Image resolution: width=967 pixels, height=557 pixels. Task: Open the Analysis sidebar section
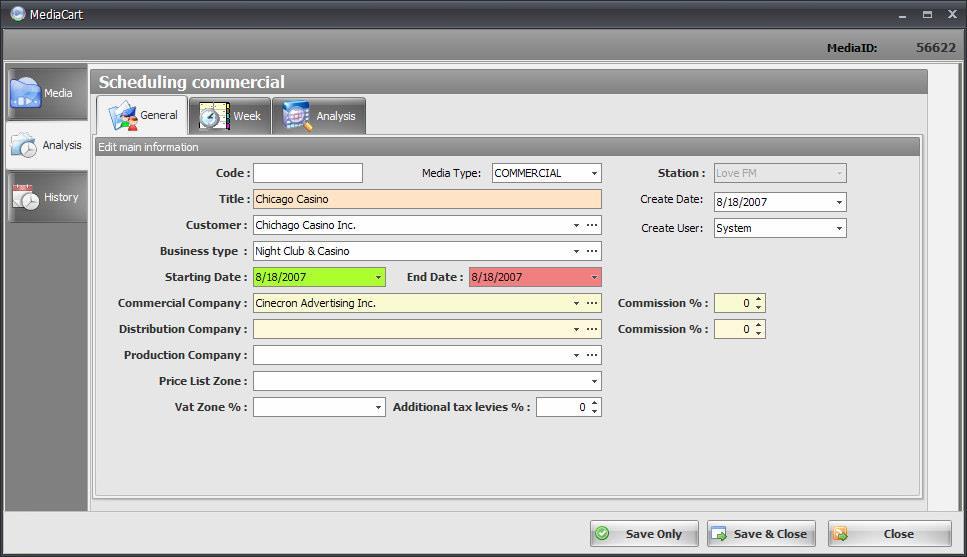click(x=47, y=145)
